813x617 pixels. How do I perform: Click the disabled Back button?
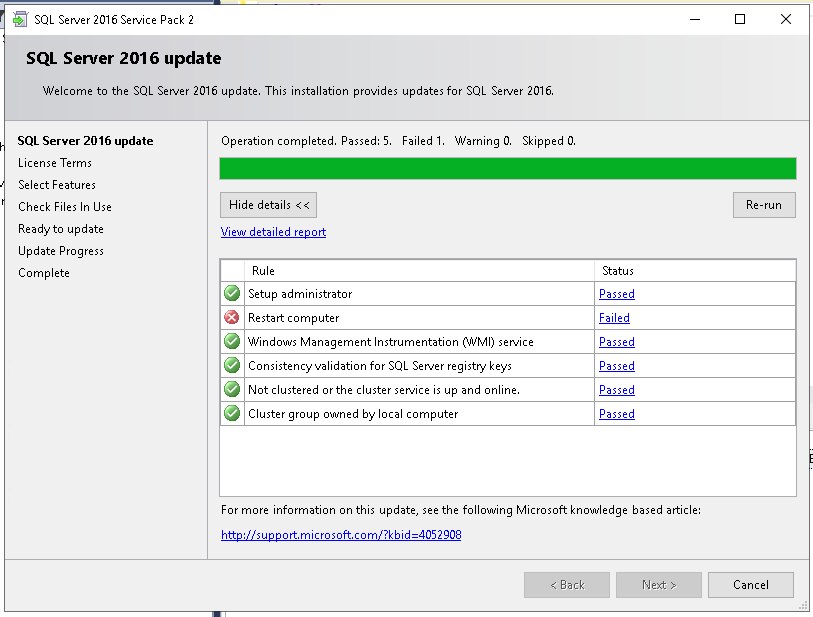(567, 585)
